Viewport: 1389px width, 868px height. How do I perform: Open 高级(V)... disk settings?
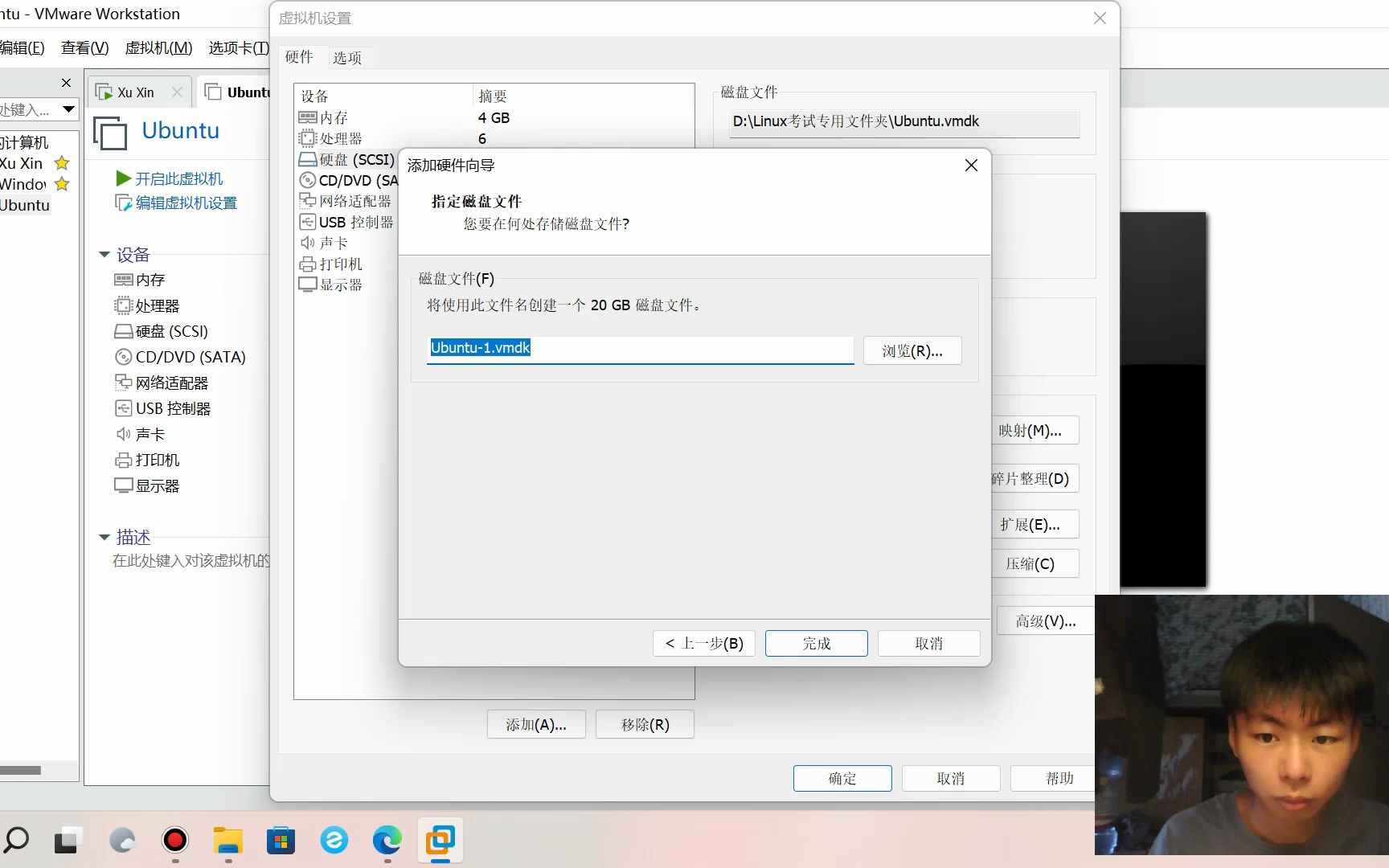click(1045, 620)
